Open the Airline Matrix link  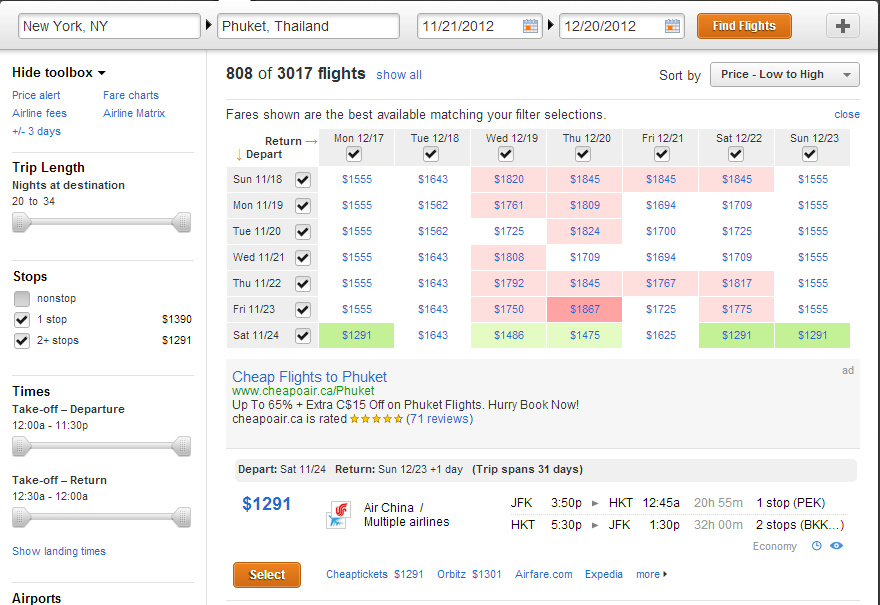point(134,113)
